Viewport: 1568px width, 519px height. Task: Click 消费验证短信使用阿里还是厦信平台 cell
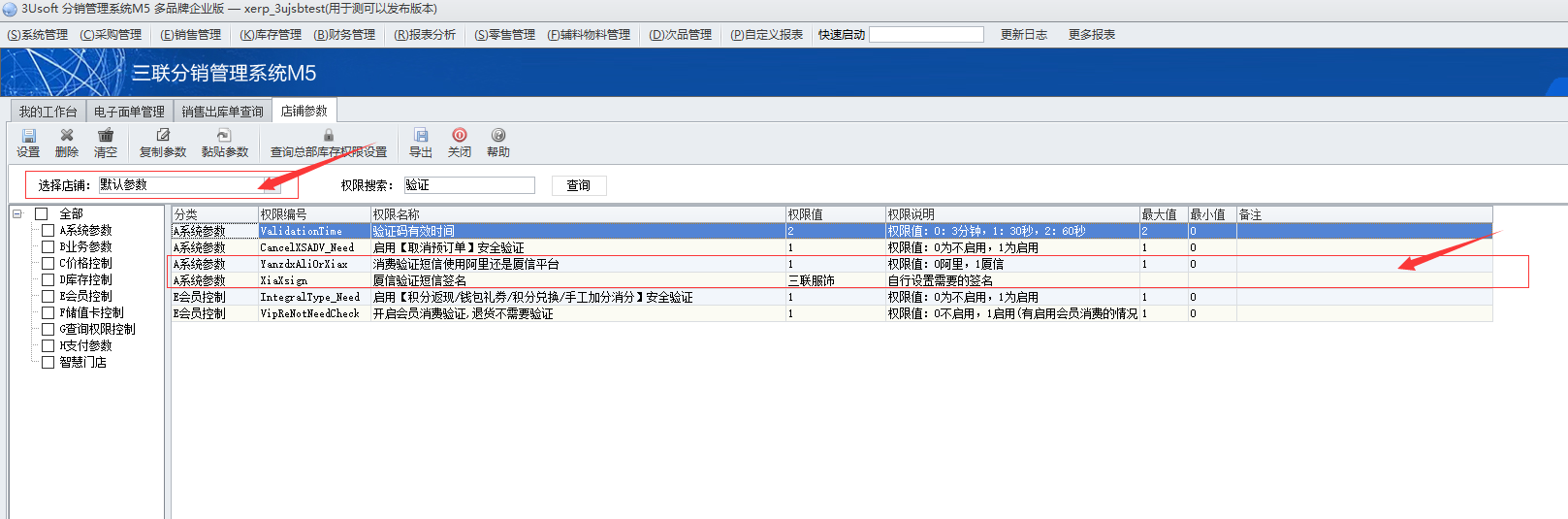click(x=578, y=264)
